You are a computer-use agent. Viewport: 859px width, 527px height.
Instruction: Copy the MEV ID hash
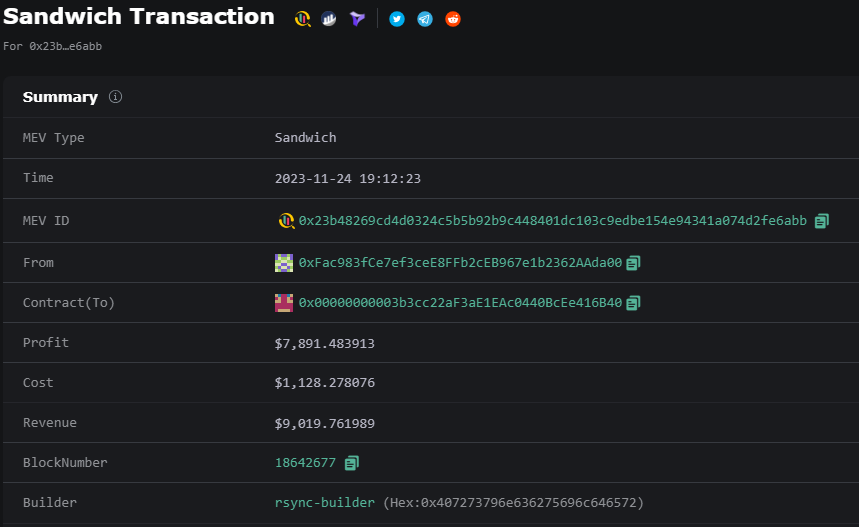click(822, 221)
